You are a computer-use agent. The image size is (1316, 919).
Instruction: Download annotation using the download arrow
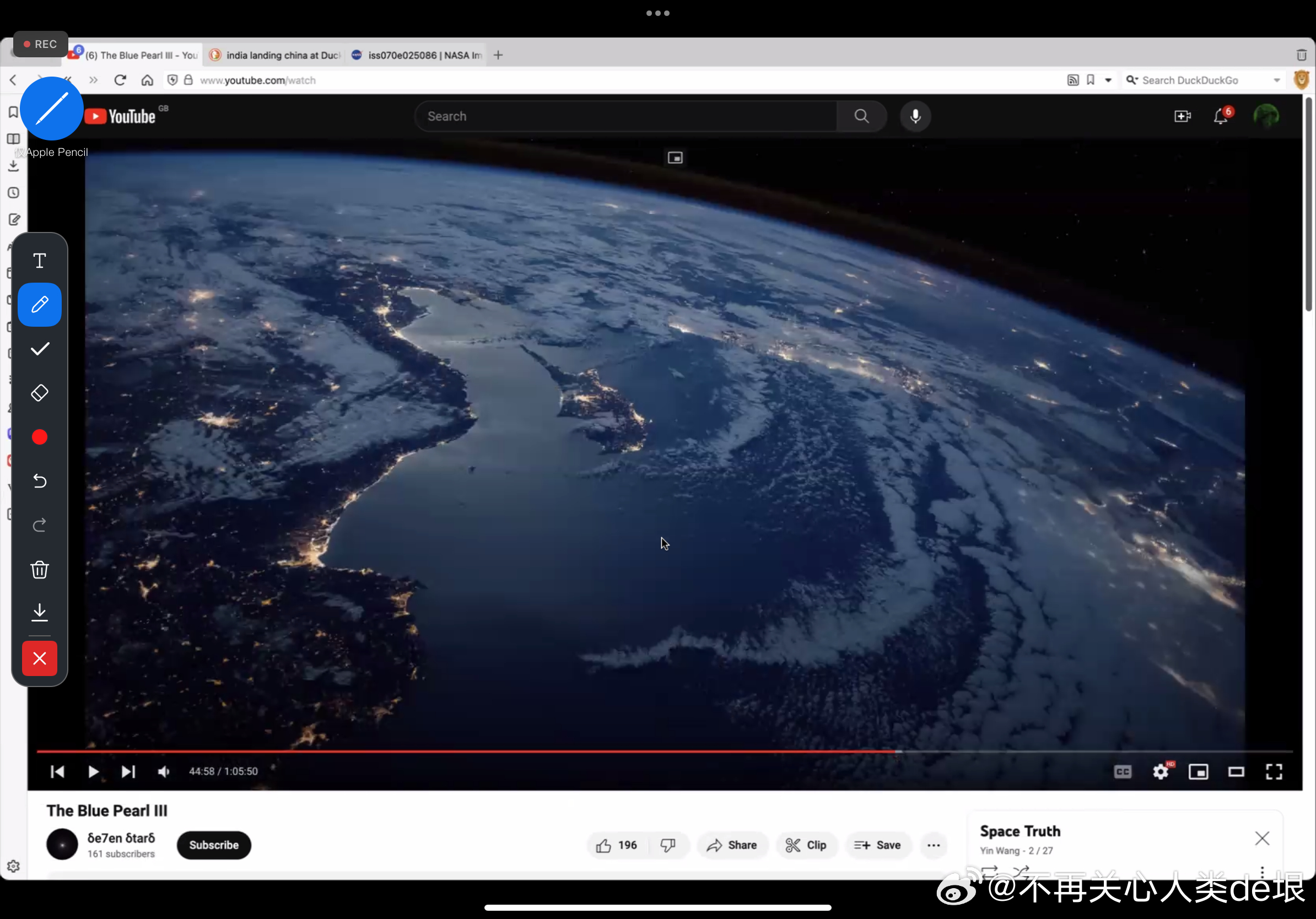pyautogui.click(x=40, y=613)
